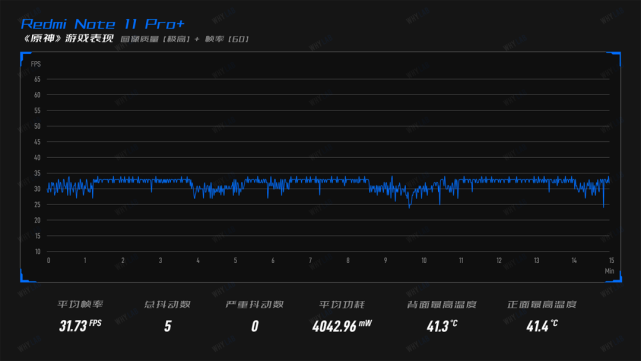The height and width of the screenshot is (361, 641).
Task: Click minute '2' on the x-axis
Action: [123, 260]
